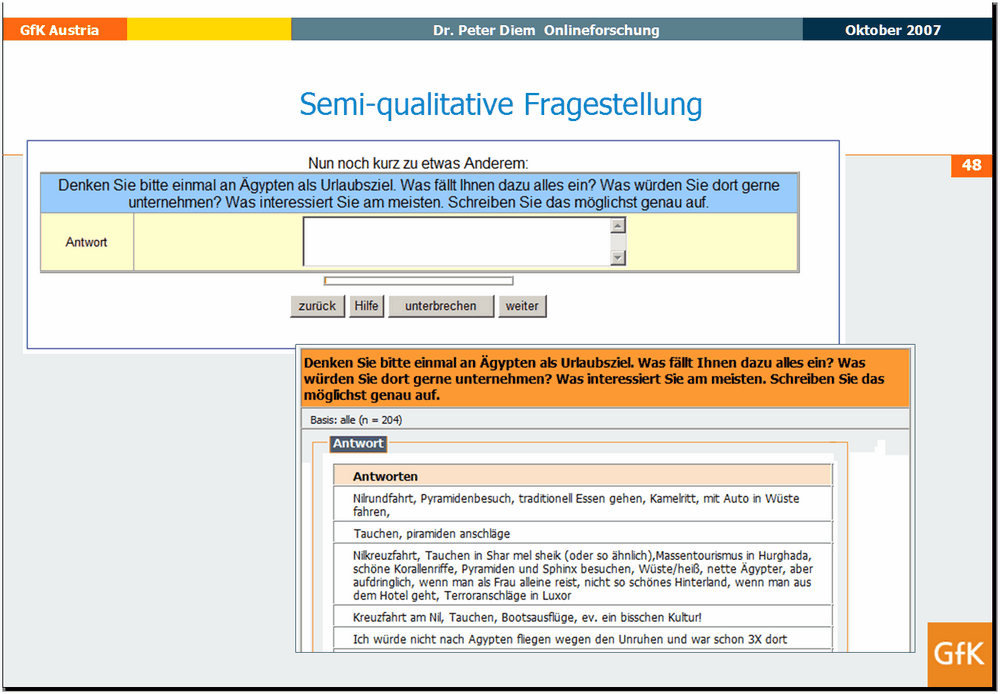Click the orange results question heading
The width and height of the screenshot is (1000, 694).
[x=605, y=378]
